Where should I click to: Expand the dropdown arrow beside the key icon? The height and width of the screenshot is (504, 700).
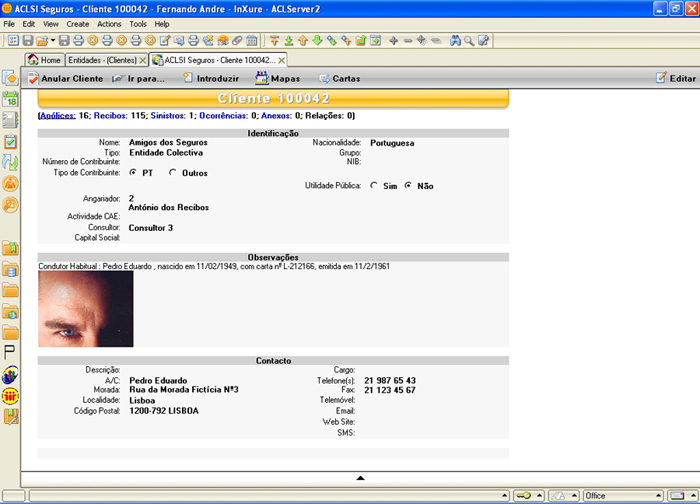point(538,495)
